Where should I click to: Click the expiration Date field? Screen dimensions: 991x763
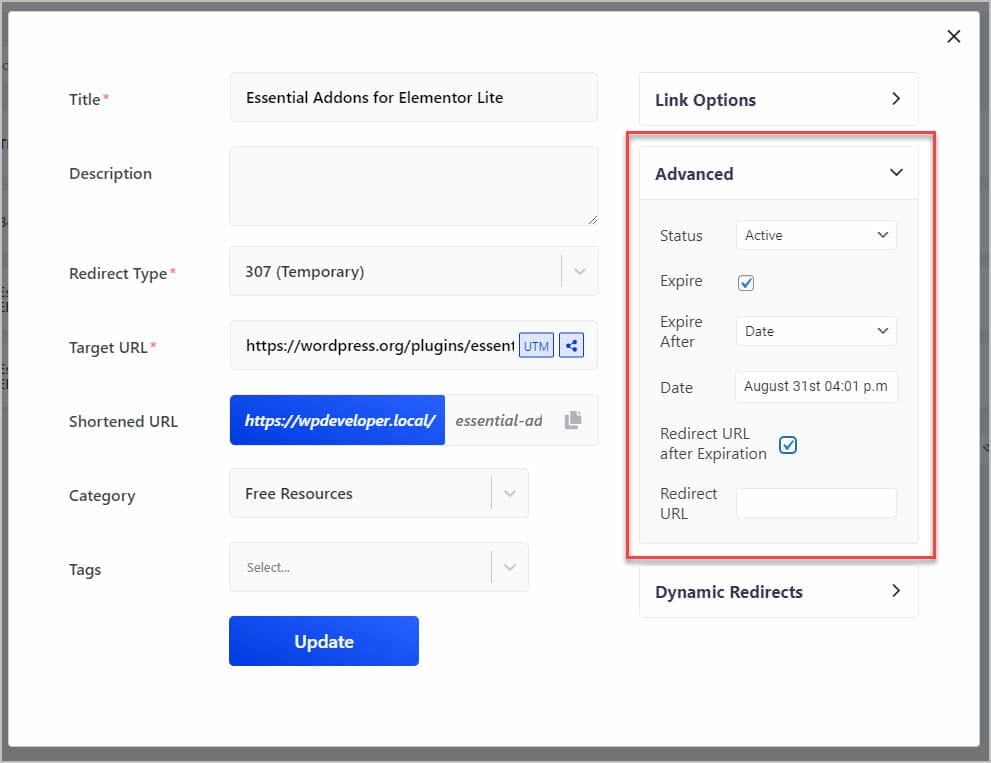coord(816,386)
